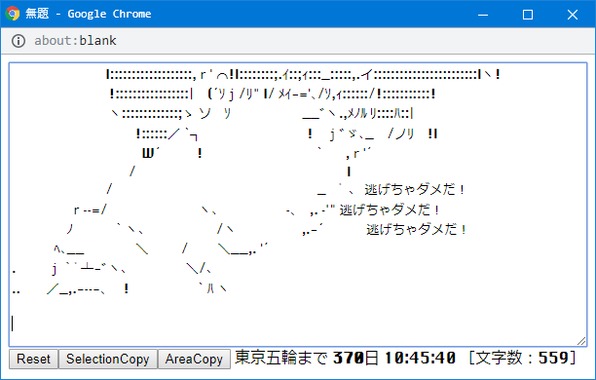Click the SelectionCopy button
The width and height of the screenshot is (596, 380).
tap(108, 359)
